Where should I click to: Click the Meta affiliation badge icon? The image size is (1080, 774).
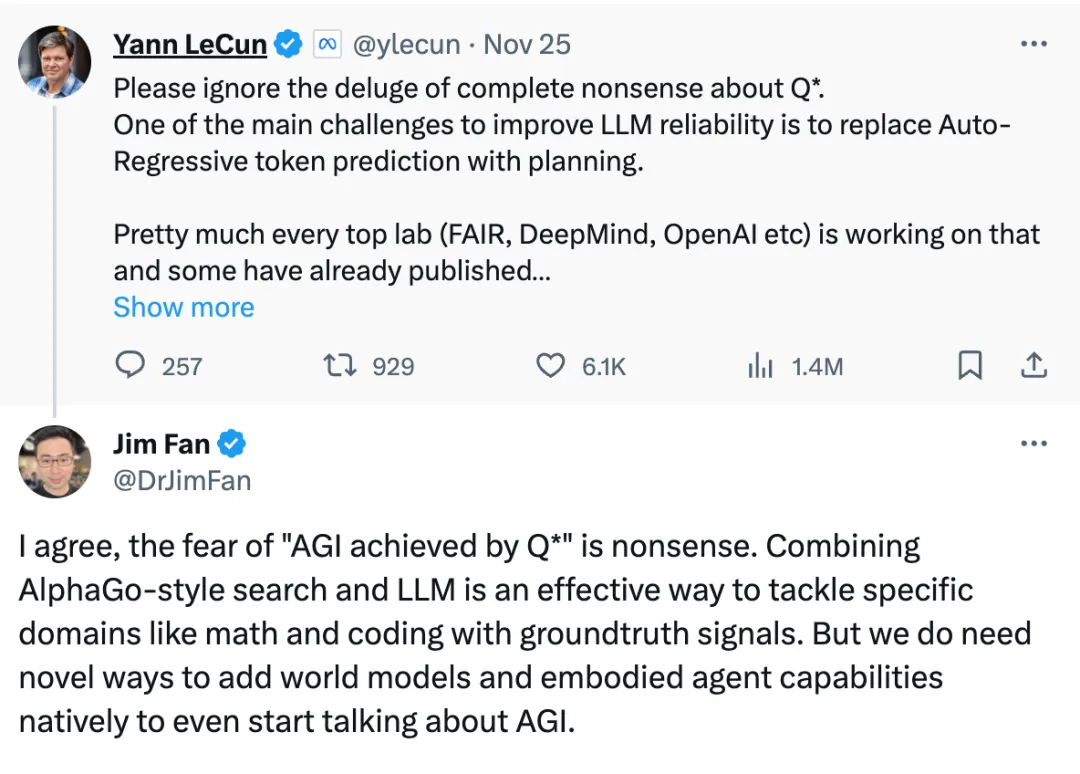coord(327,45)
